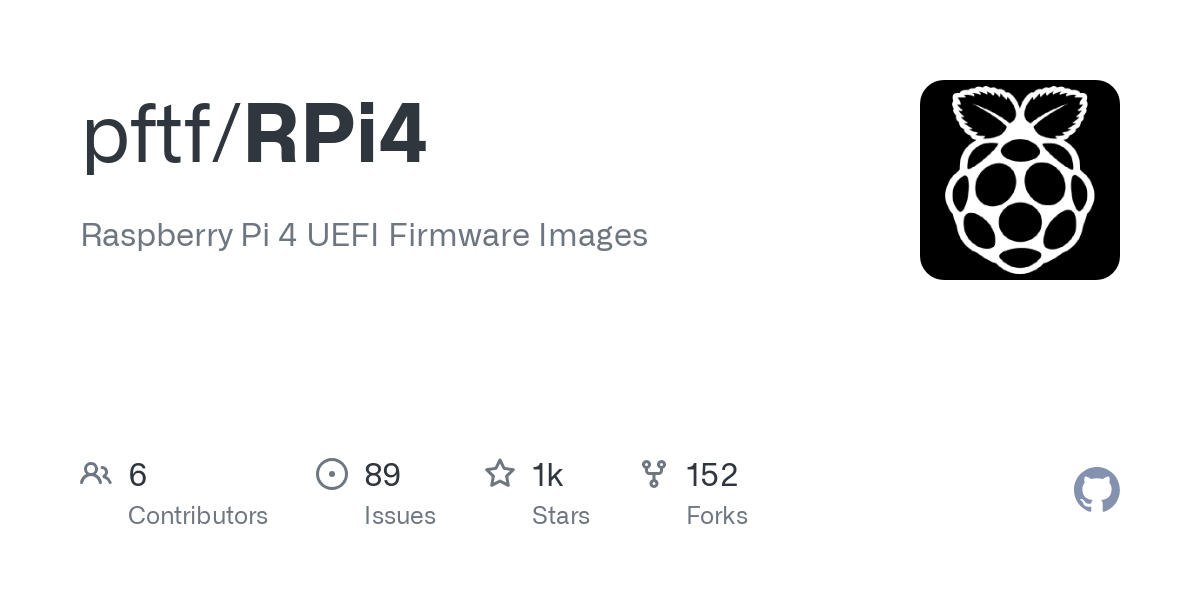The height and width of the screenshot is (600, 1200).
Task: Open the Contributors label
Action: 198,516
